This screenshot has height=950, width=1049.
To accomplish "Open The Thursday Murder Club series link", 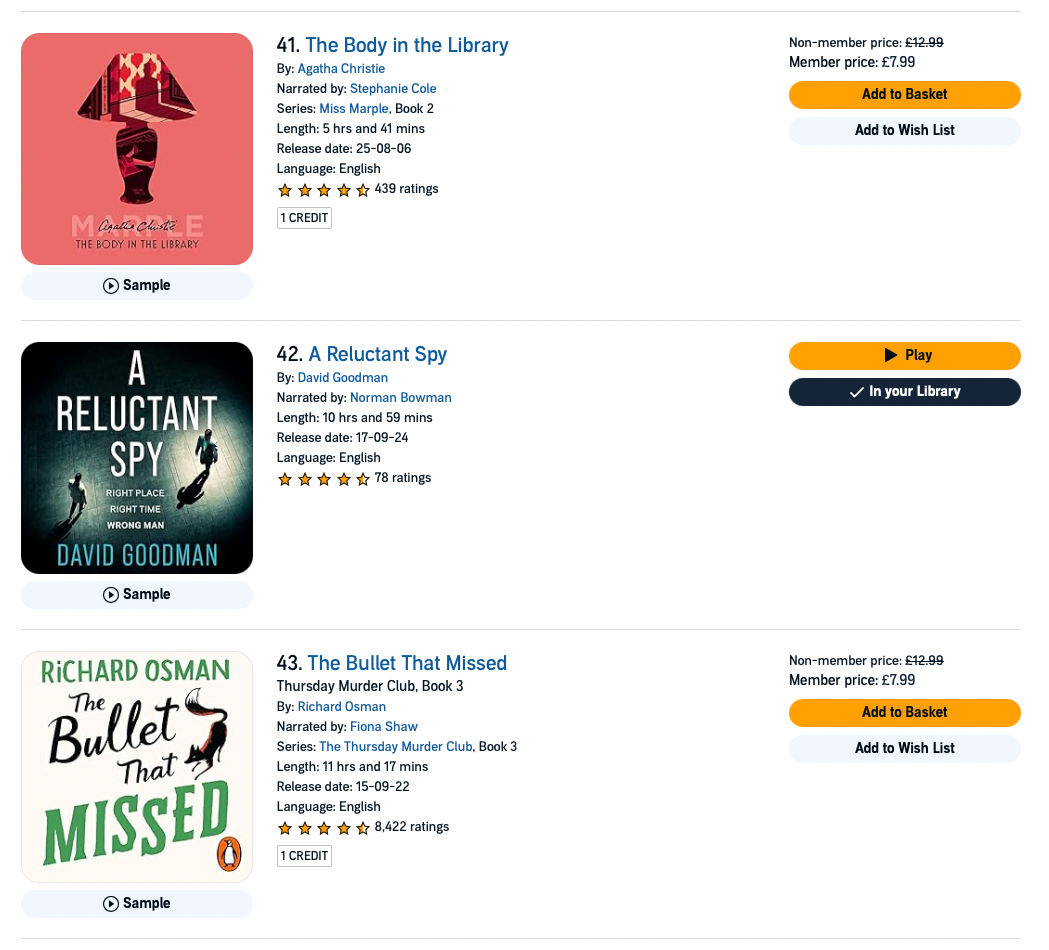I will (396, 747).
